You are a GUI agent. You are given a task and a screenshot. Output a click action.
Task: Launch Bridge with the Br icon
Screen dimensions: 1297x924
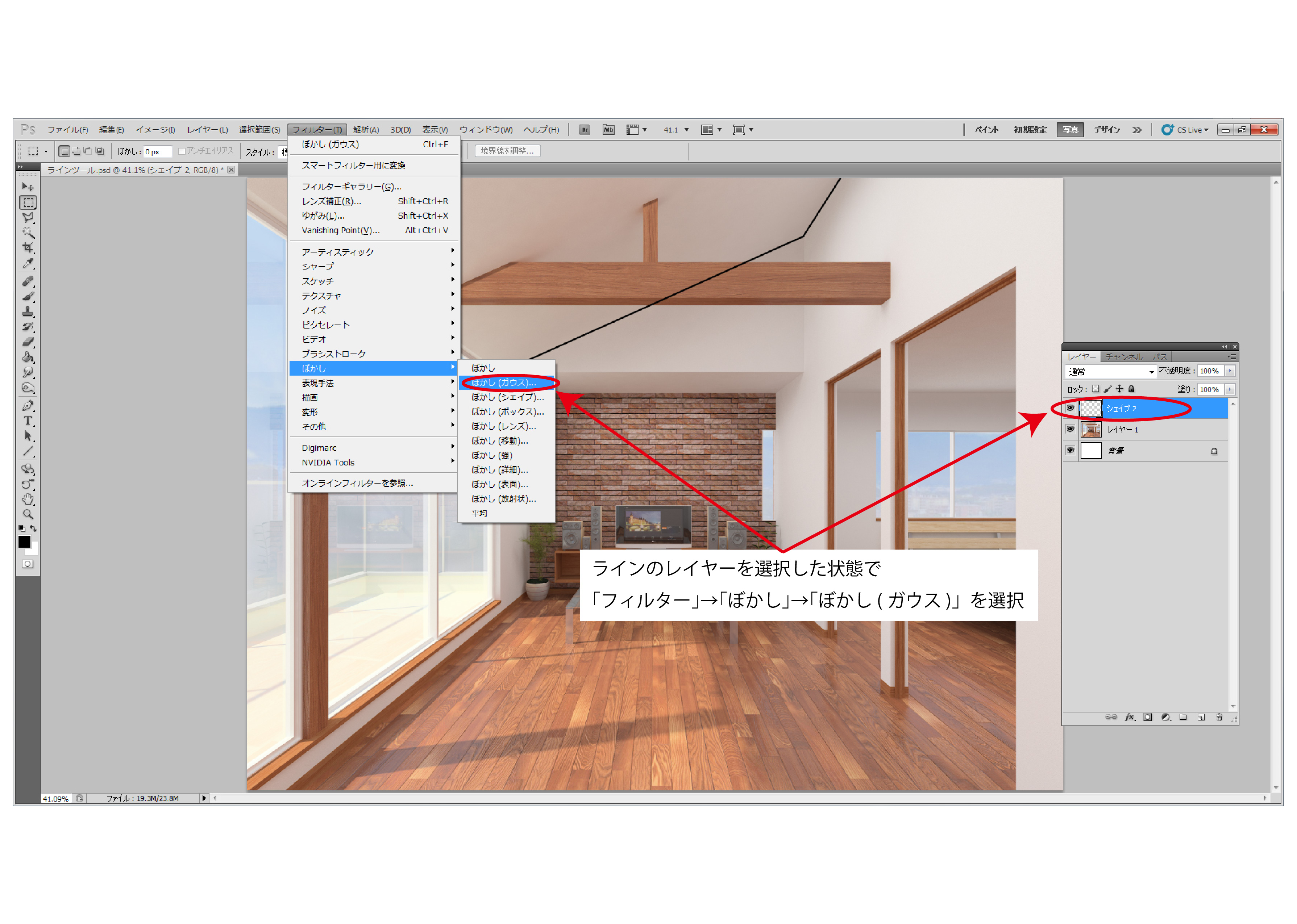click(x=585, y=130)
